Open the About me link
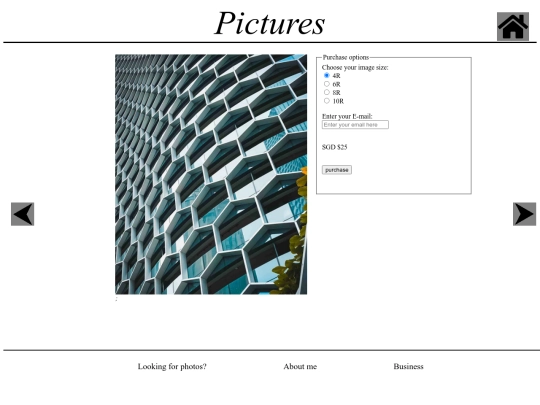540x405 pixels. 300,366
